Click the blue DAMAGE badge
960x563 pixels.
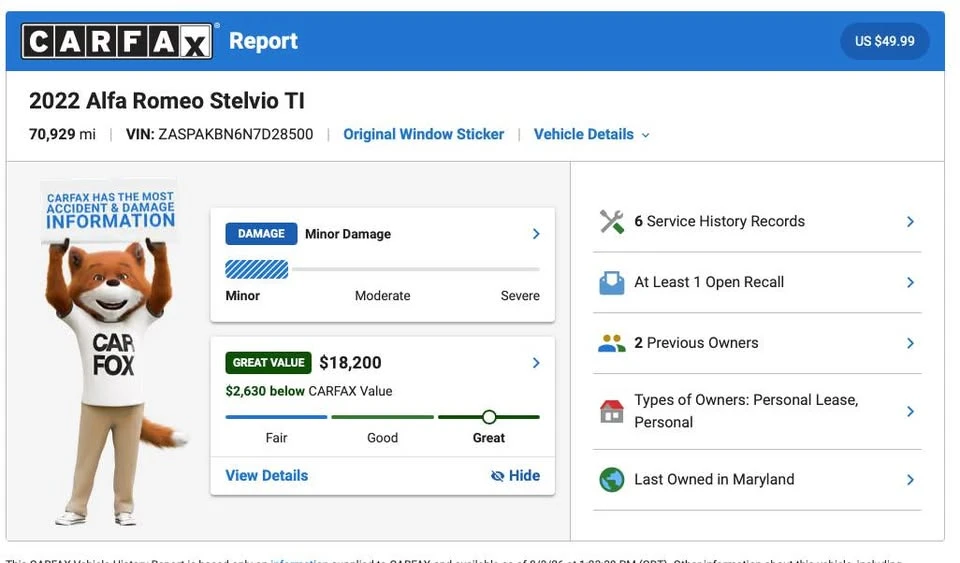pos(261,234)
